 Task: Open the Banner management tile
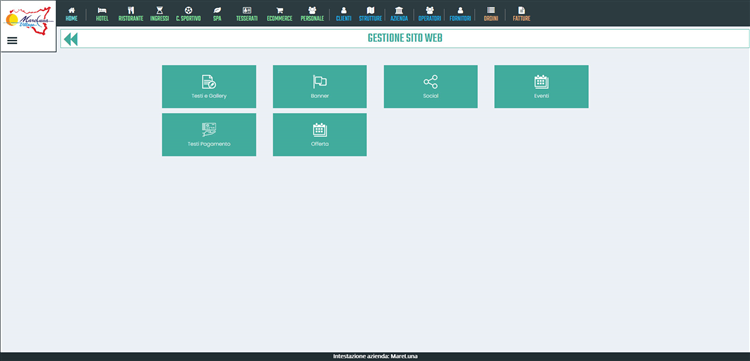click(x=320, y=87)
